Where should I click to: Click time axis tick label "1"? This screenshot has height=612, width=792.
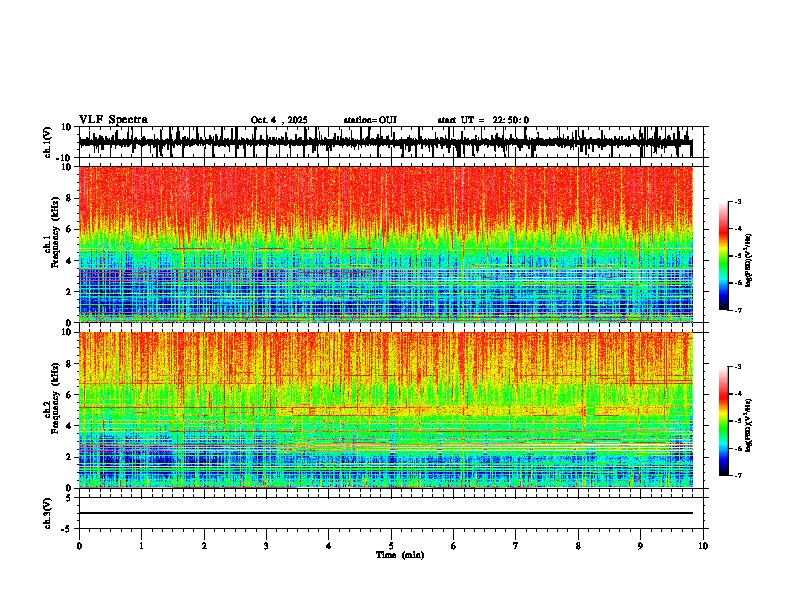[141, 546]
